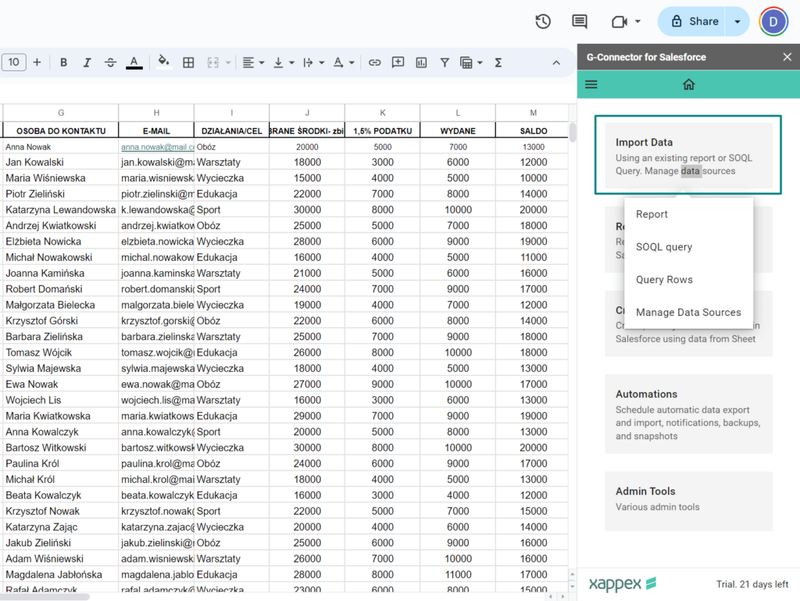Expand the vertical align dropdown arrow
This screenshot has height=601, width=800.
point(292,62)
